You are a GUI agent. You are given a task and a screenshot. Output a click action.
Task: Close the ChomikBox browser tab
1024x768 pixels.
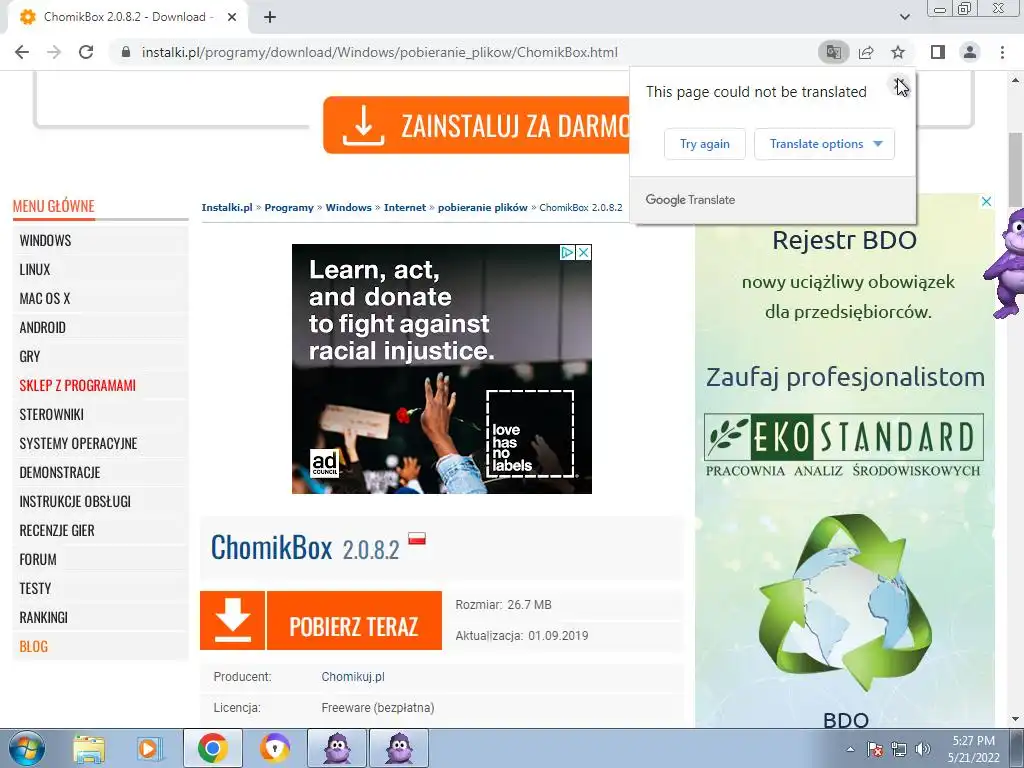(x=232, y=17)
